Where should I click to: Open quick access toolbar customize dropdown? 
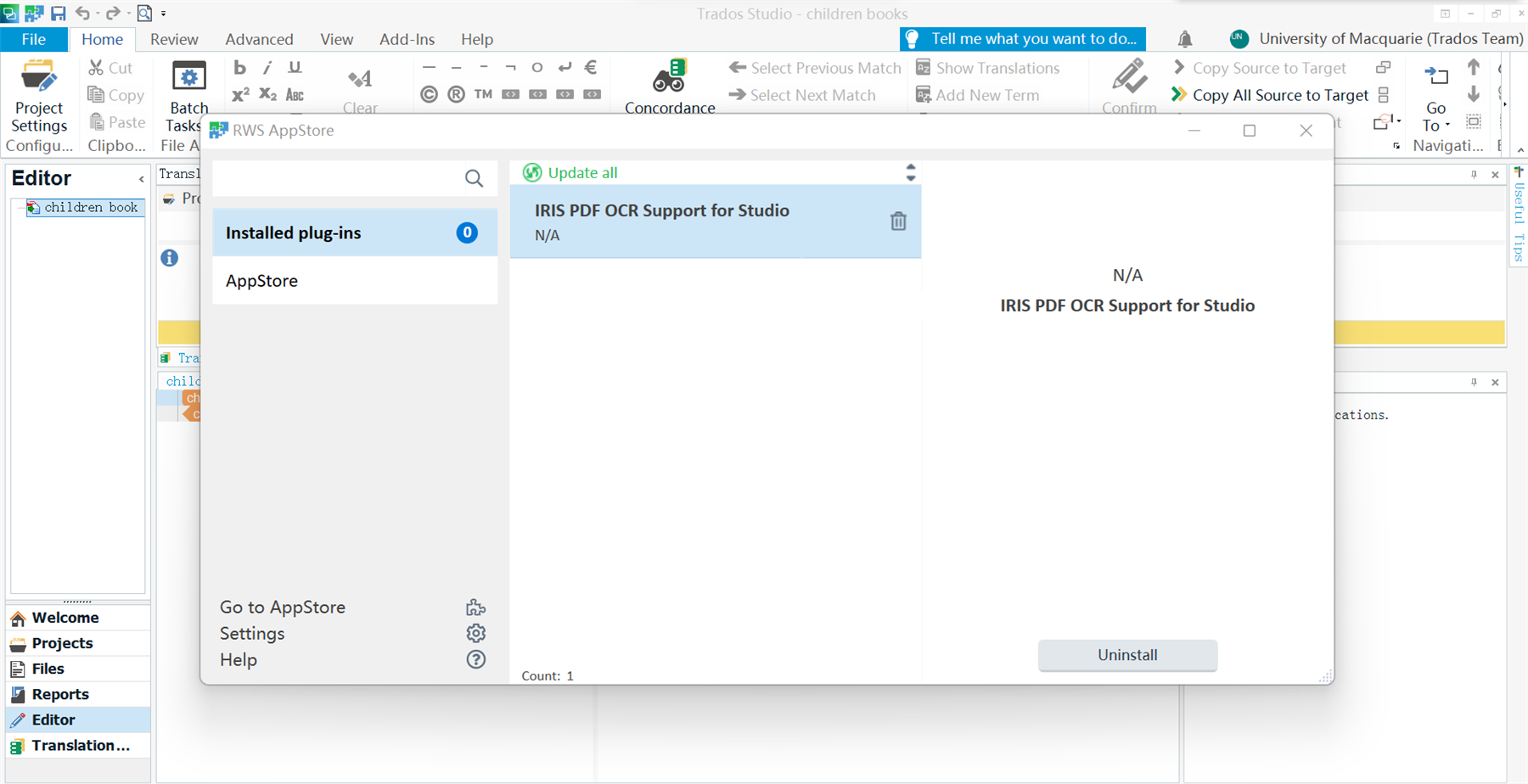[x=163, y=14]
